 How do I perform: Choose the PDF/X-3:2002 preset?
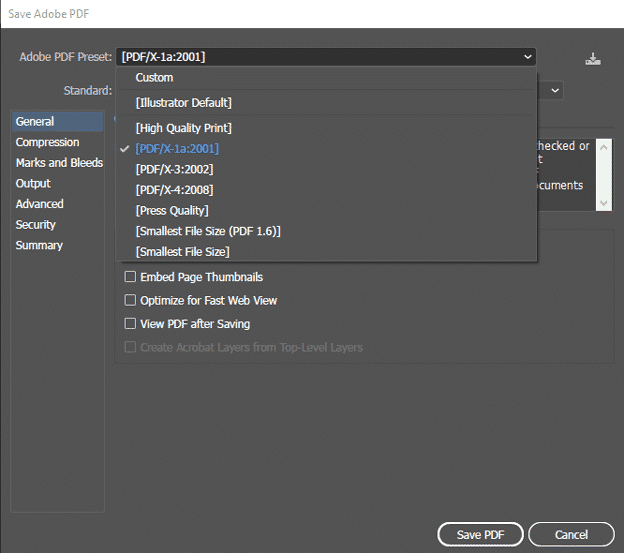[x=174, y=169]
